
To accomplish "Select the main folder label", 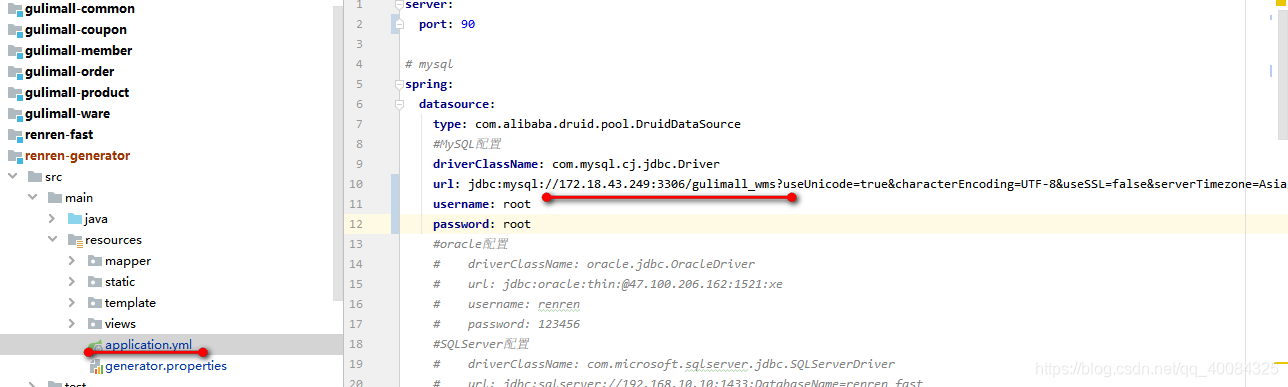I will [79, 198].
